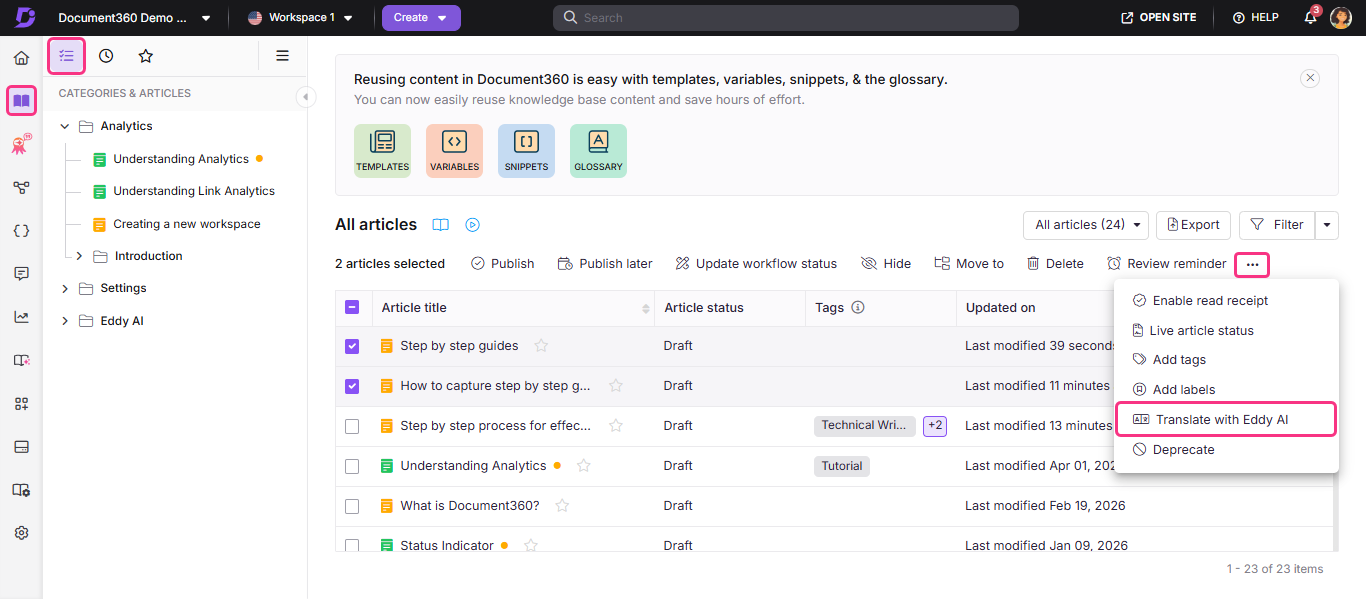Click the Search field at the top
Viewport: 1366px width, 599px height.
(x=784, y=17)
